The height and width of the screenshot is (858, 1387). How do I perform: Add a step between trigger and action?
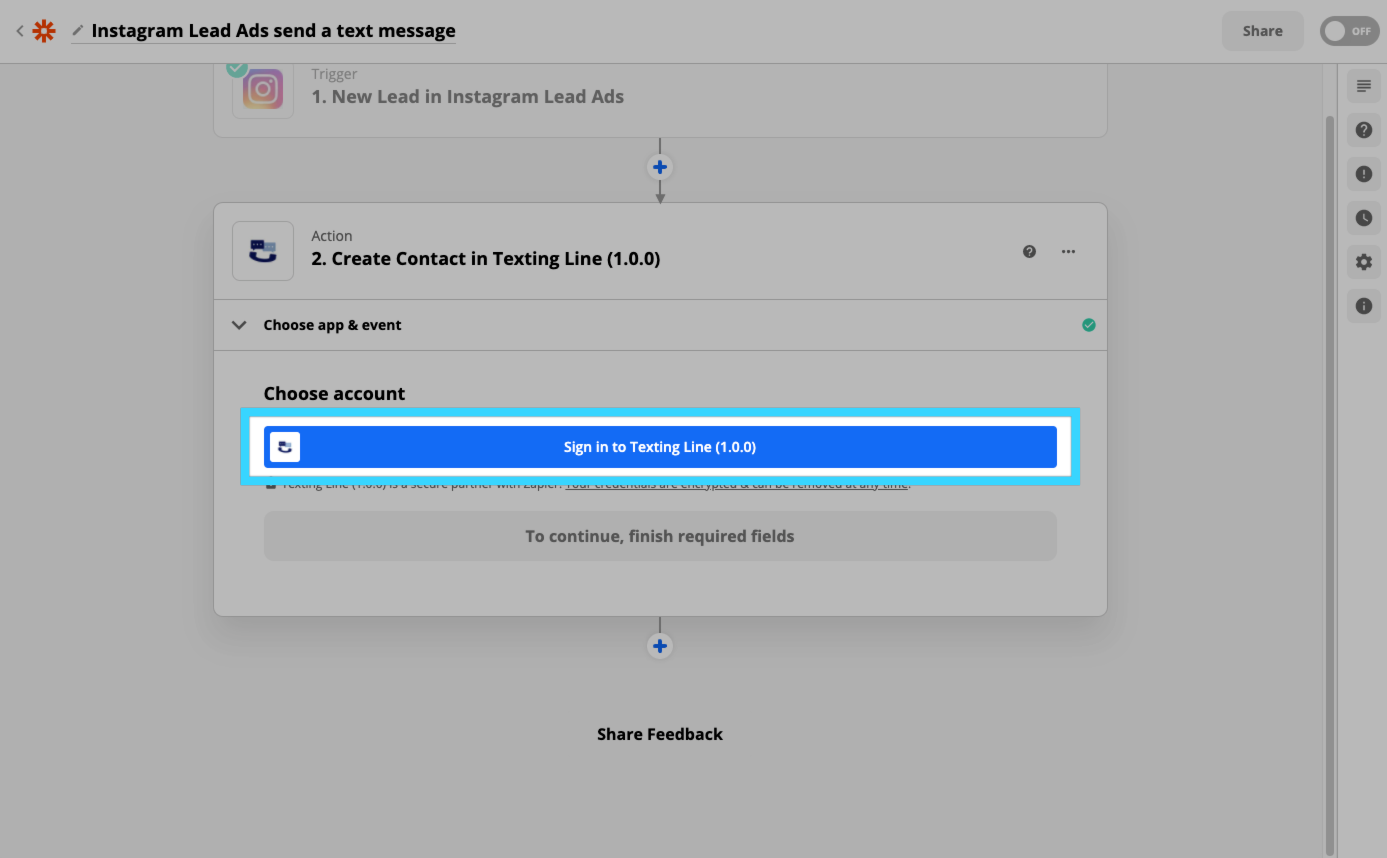(x=660, y=167)
